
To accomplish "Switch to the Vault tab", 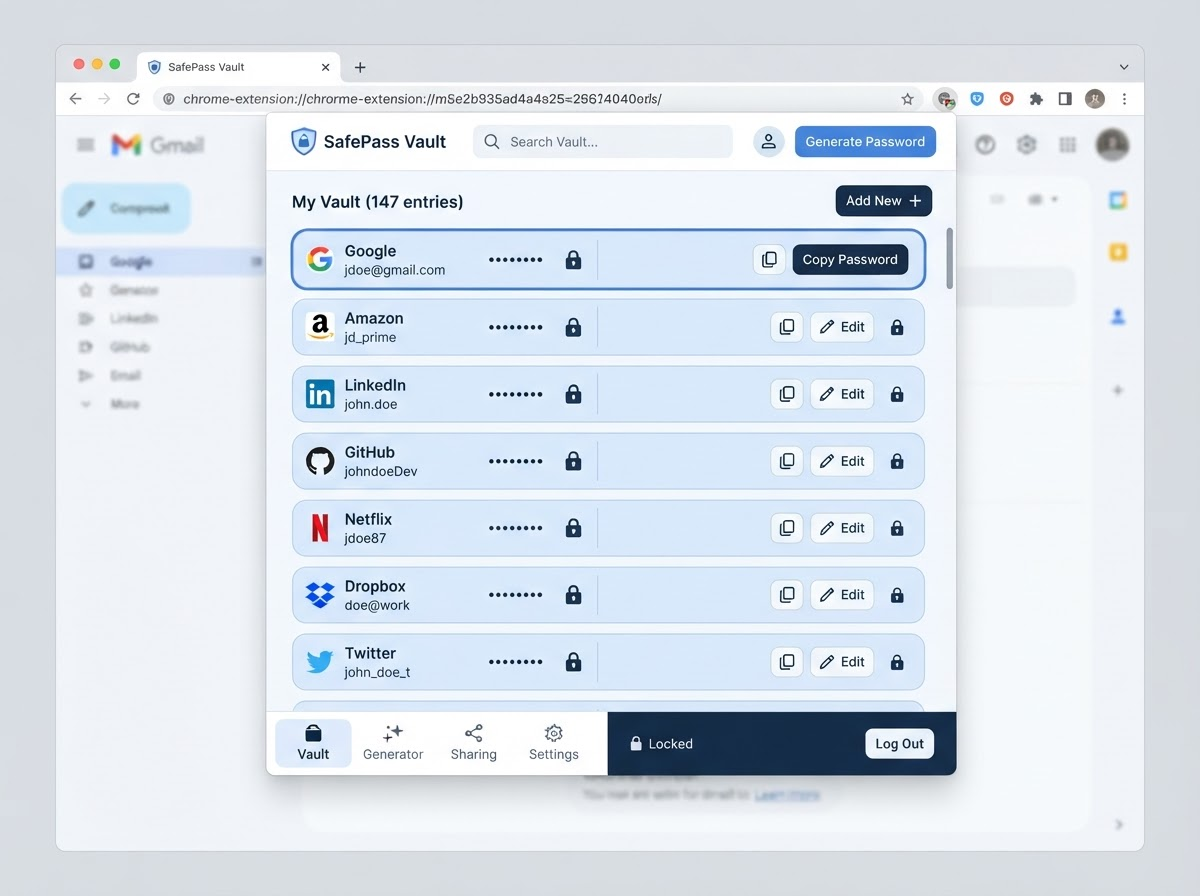I will 313,743.
